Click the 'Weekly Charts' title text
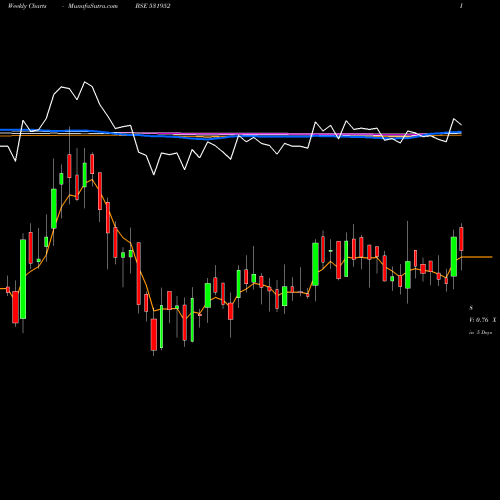The height and width of the screenshot is (500, 500). point(28,6)
